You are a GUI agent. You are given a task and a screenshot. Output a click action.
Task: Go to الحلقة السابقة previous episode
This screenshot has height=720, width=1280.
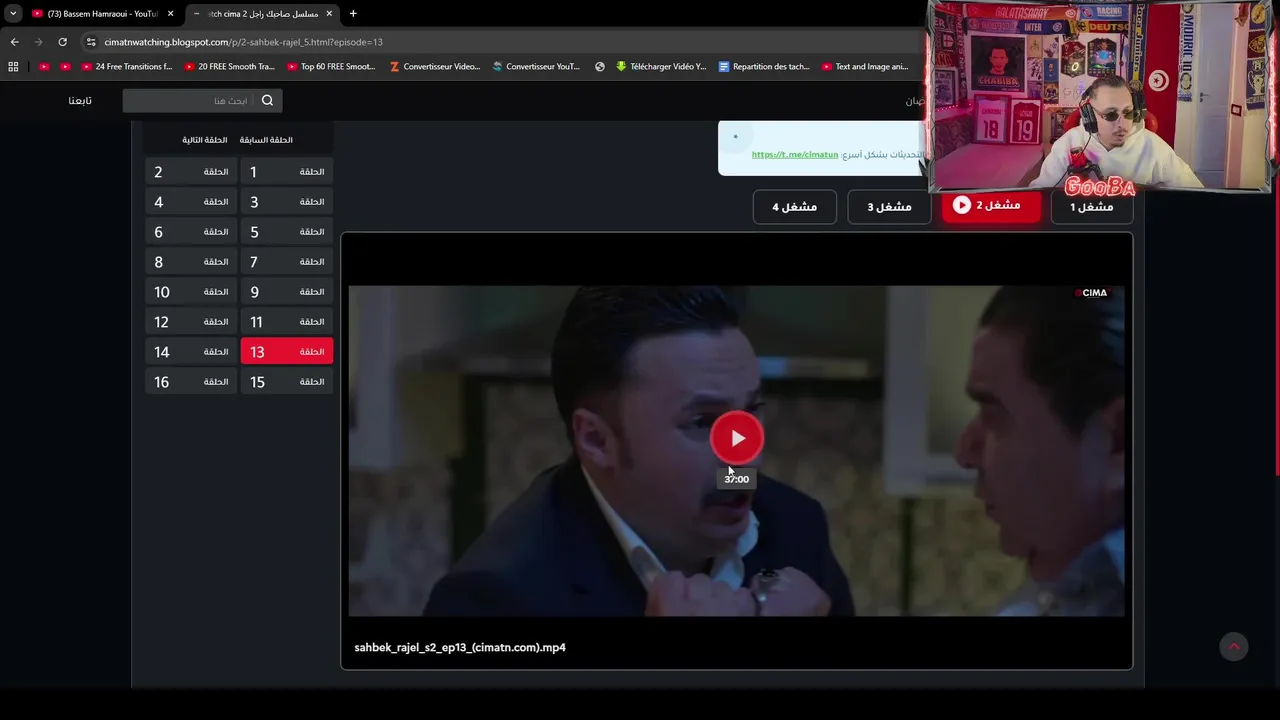(x=266, y=140)
